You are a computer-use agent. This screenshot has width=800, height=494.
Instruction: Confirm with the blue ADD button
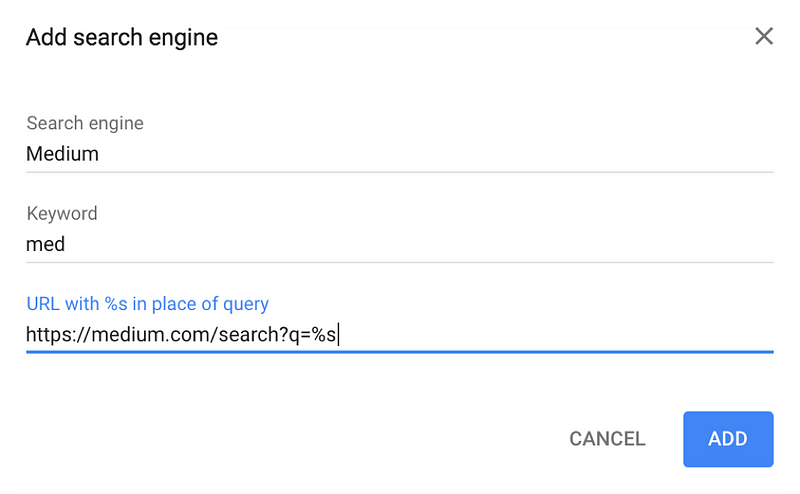pyautogui.click(x=728, y=439)
